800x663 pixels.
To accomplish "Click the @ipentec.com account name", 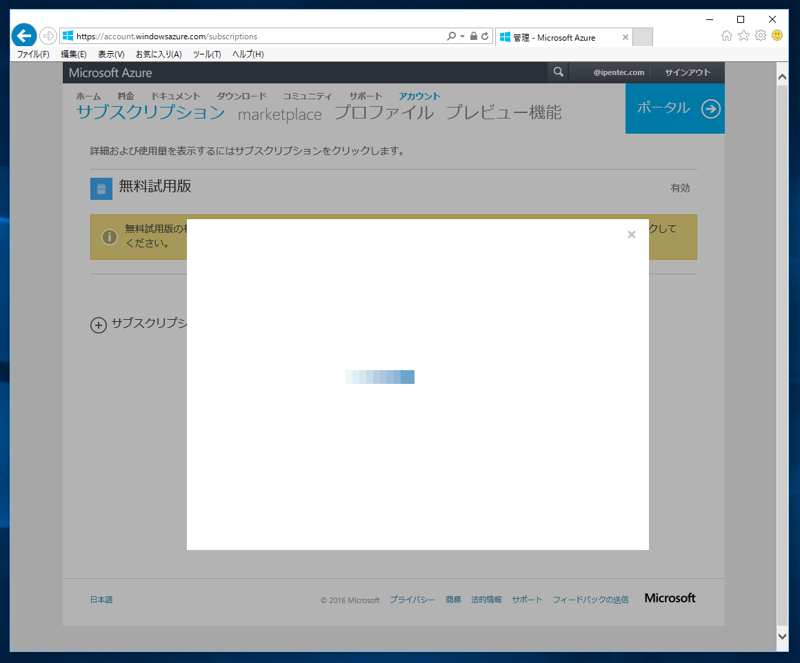I will [618, 72].
